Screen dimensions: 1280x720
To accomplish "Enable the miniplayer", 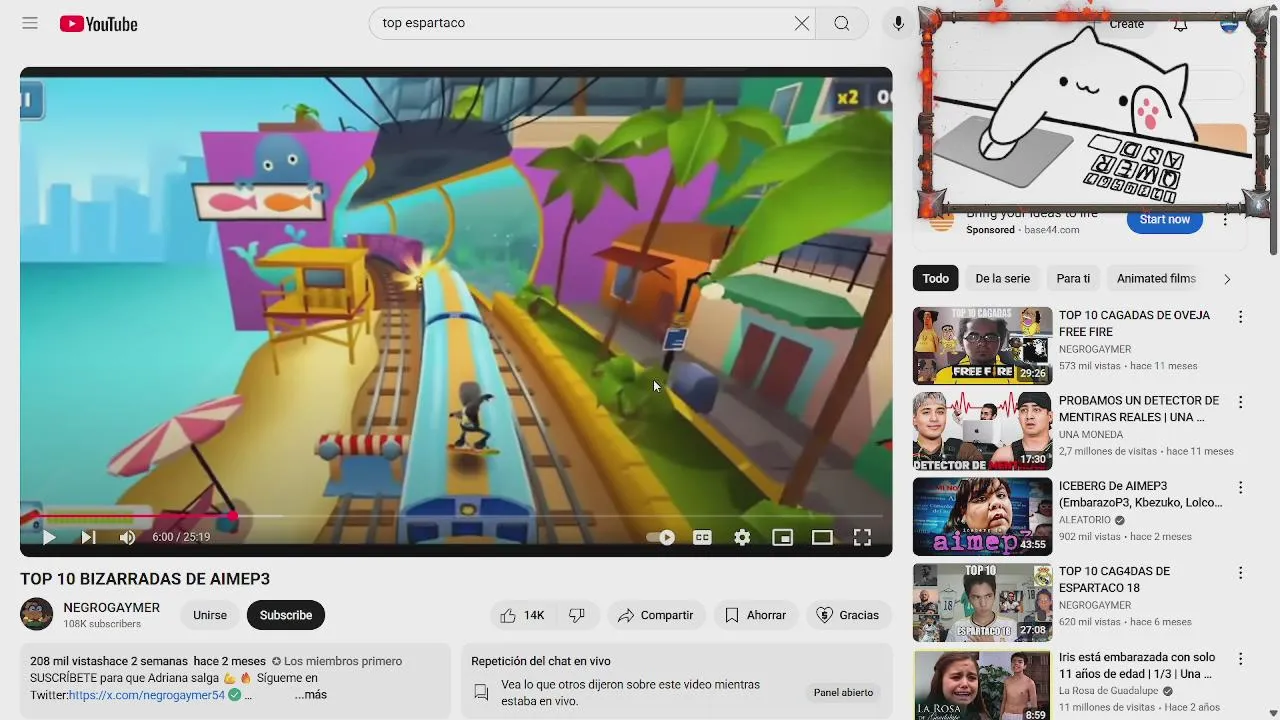I will click(x=782, y=537).
